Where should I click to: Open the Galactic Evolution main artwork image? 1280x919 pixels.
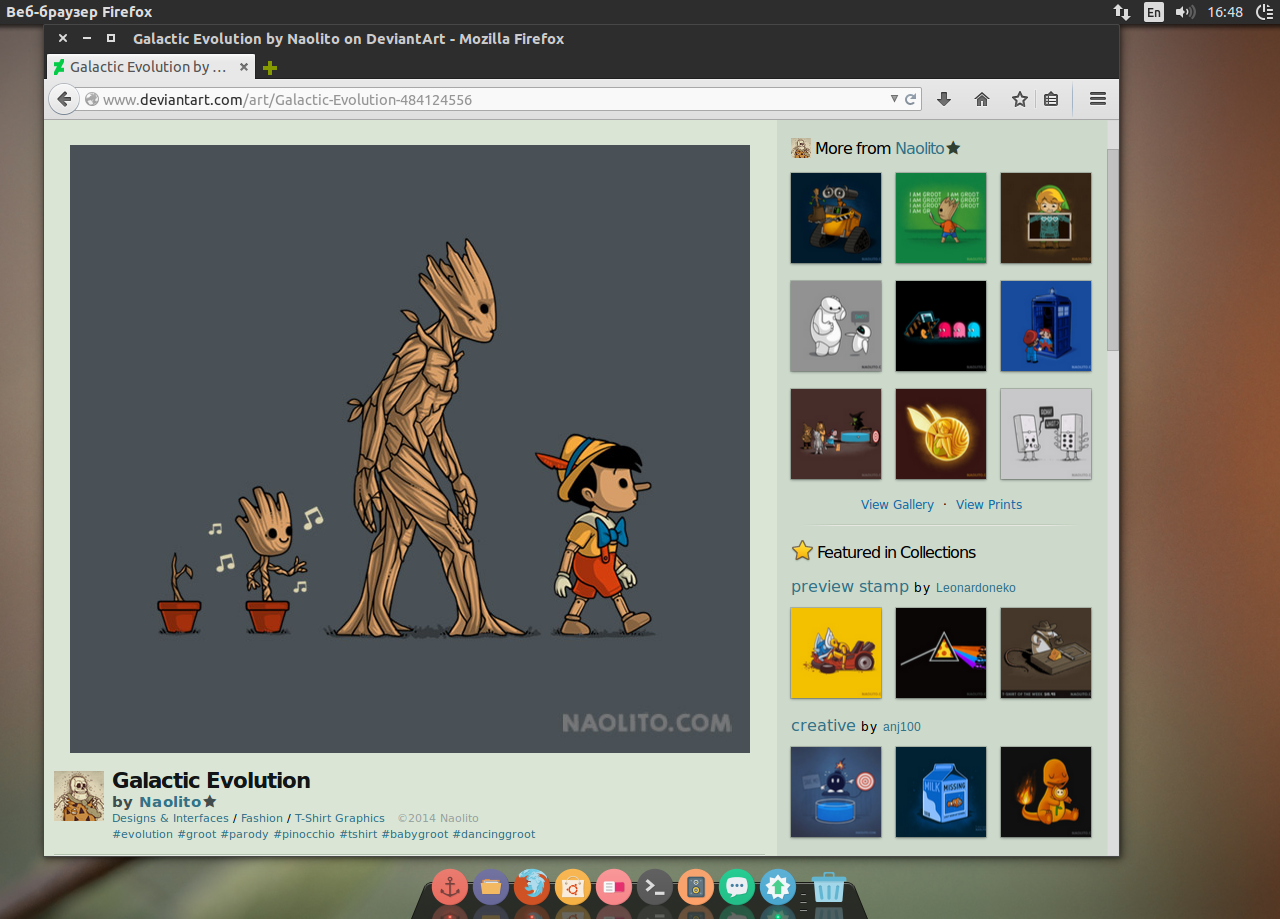[410, 449]
